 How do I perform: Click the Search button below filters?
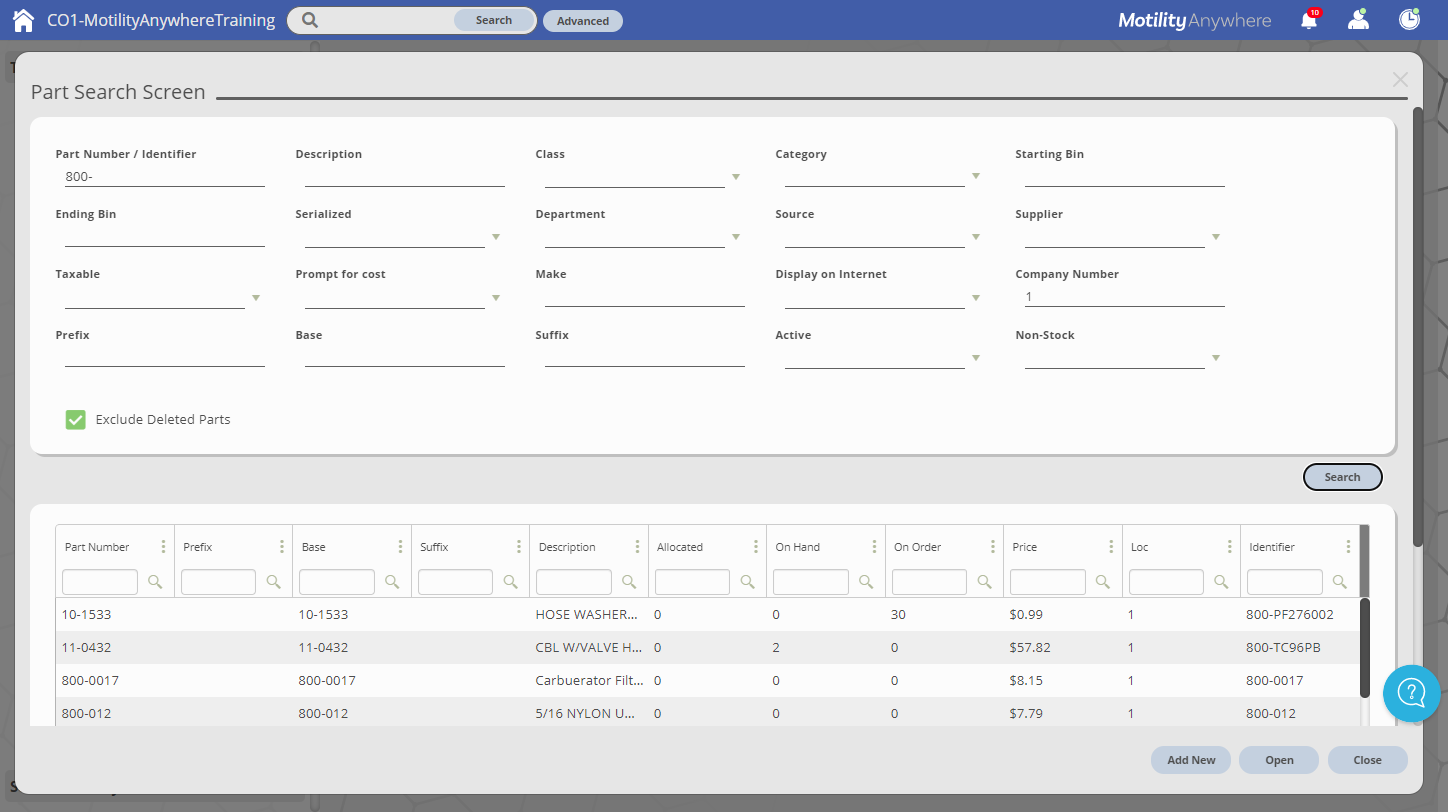(1342, 477)
